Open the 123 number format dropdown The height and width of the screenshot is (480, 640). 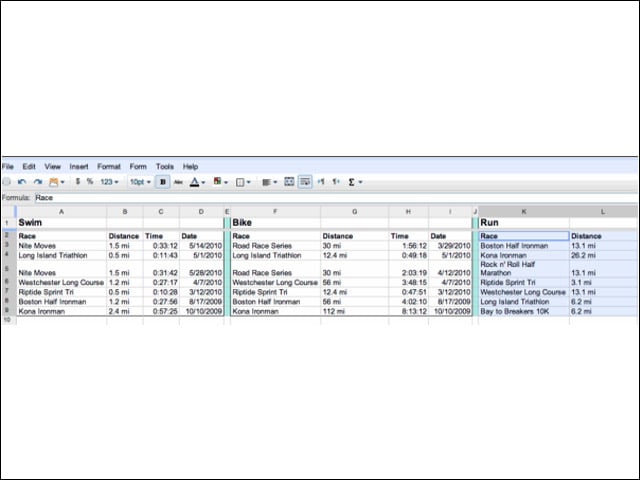click(x=109, y=182)
